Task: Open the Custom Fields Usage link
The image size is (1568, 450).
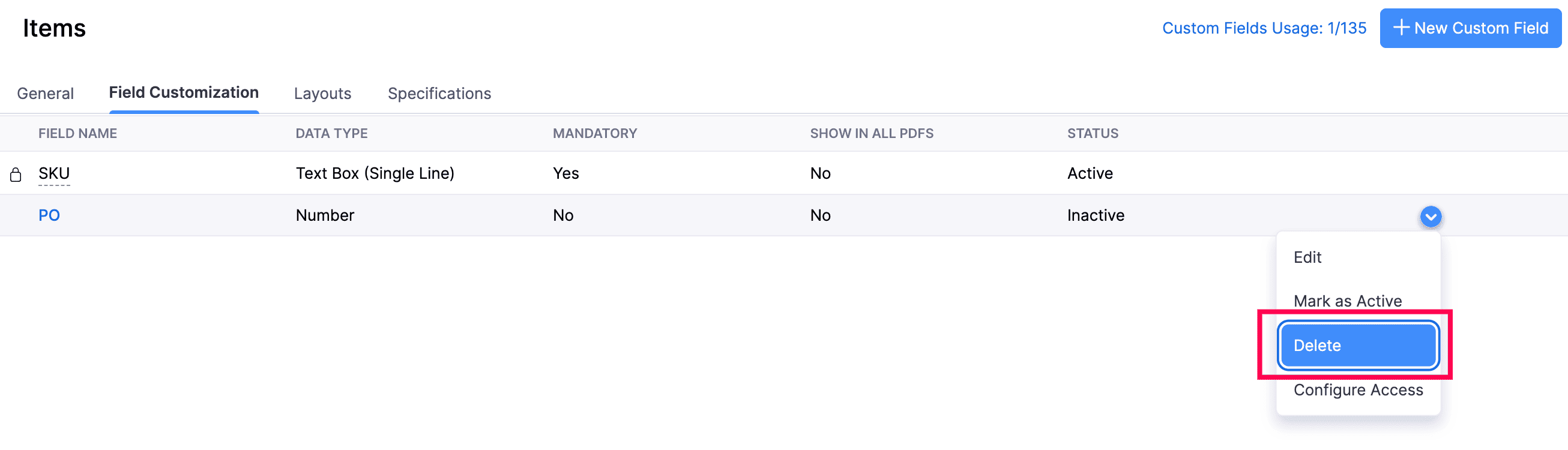Action: (1264, 28)
